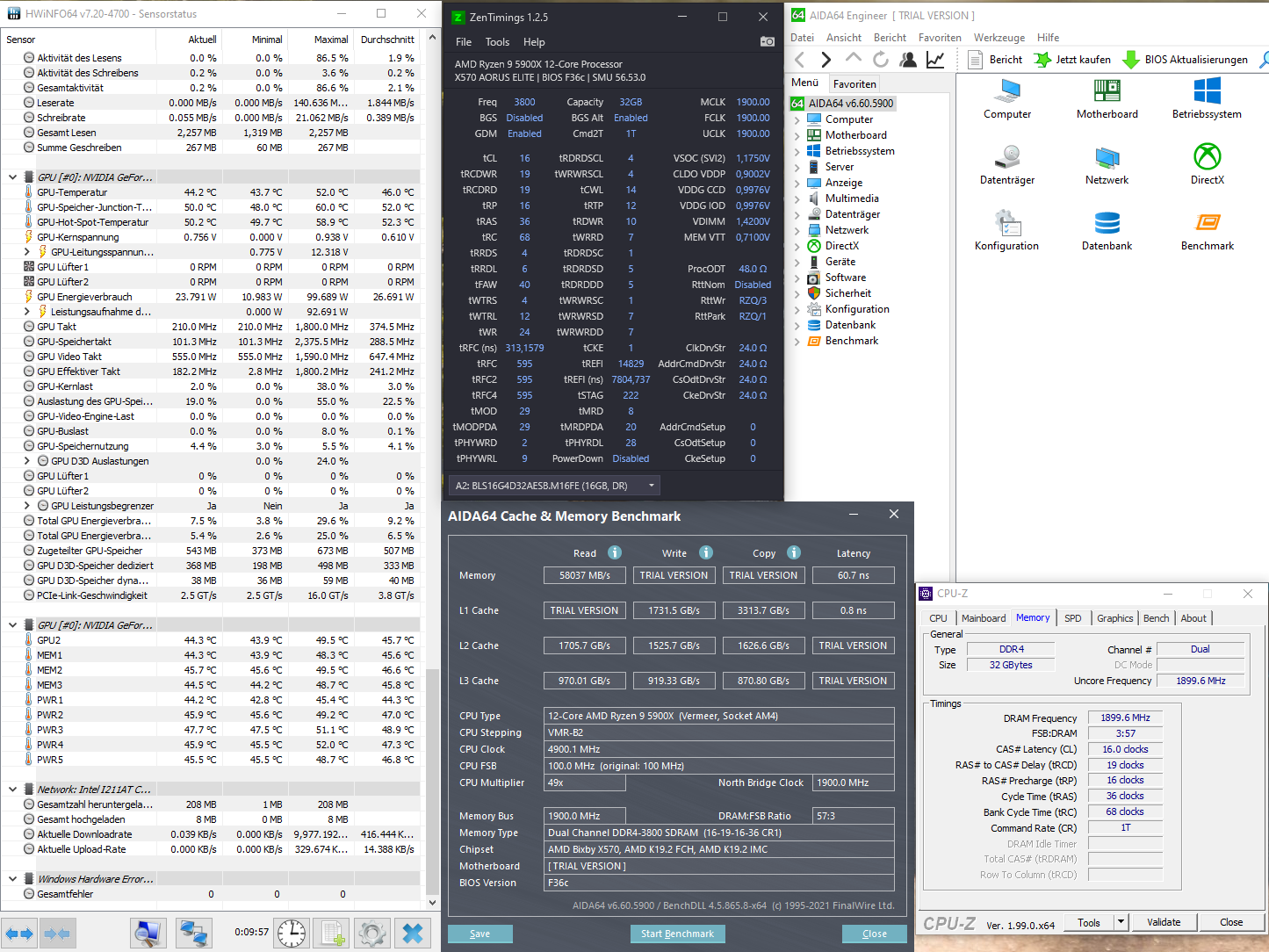The width and height of the screenshot is (1269, 952).
Task: Click HWiNFO logging sheet with plus icon
Action: pyautogui.click(x=332, y=934)
